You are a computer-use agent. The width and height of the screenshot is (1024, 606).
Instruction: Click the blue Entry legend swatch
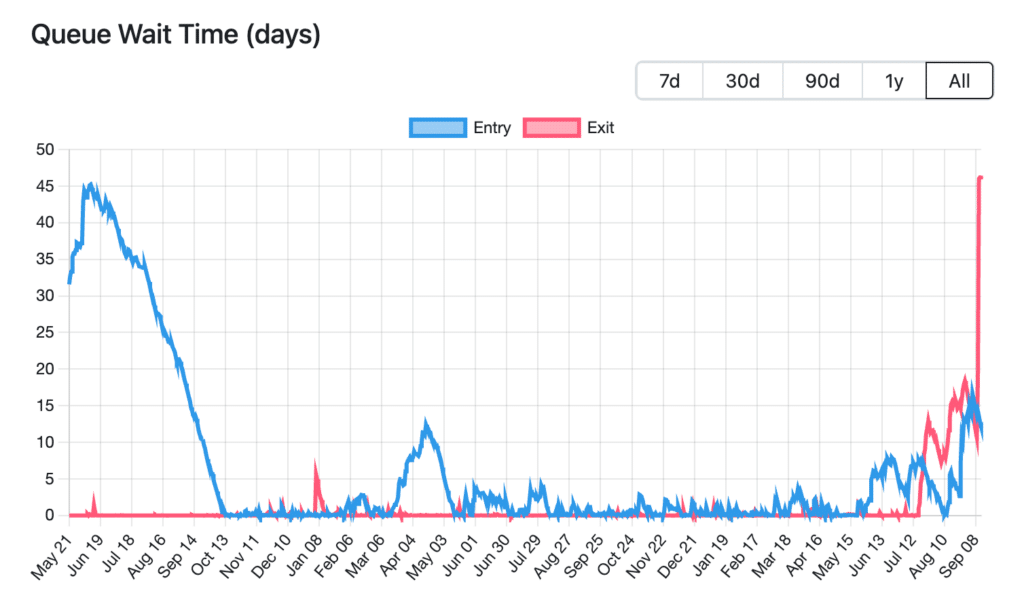point(438,127)
